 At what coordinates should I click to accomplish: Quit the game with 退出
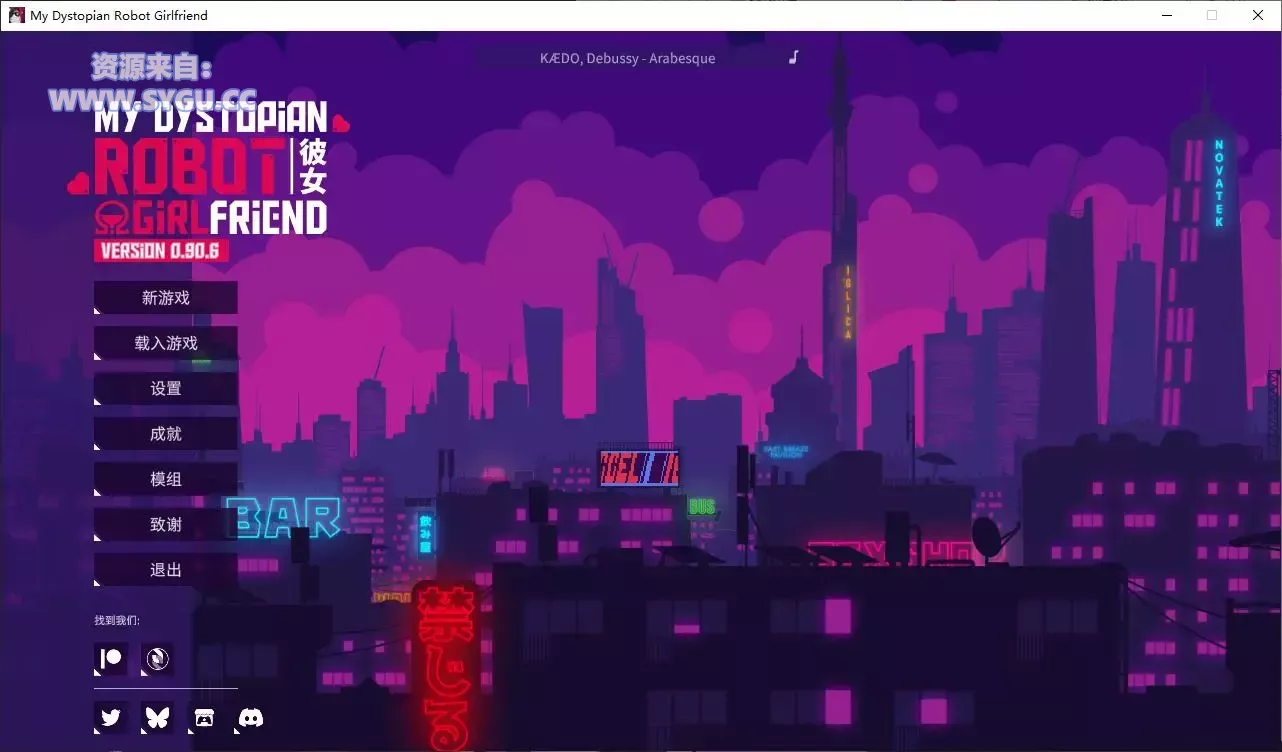coord(166,570)
